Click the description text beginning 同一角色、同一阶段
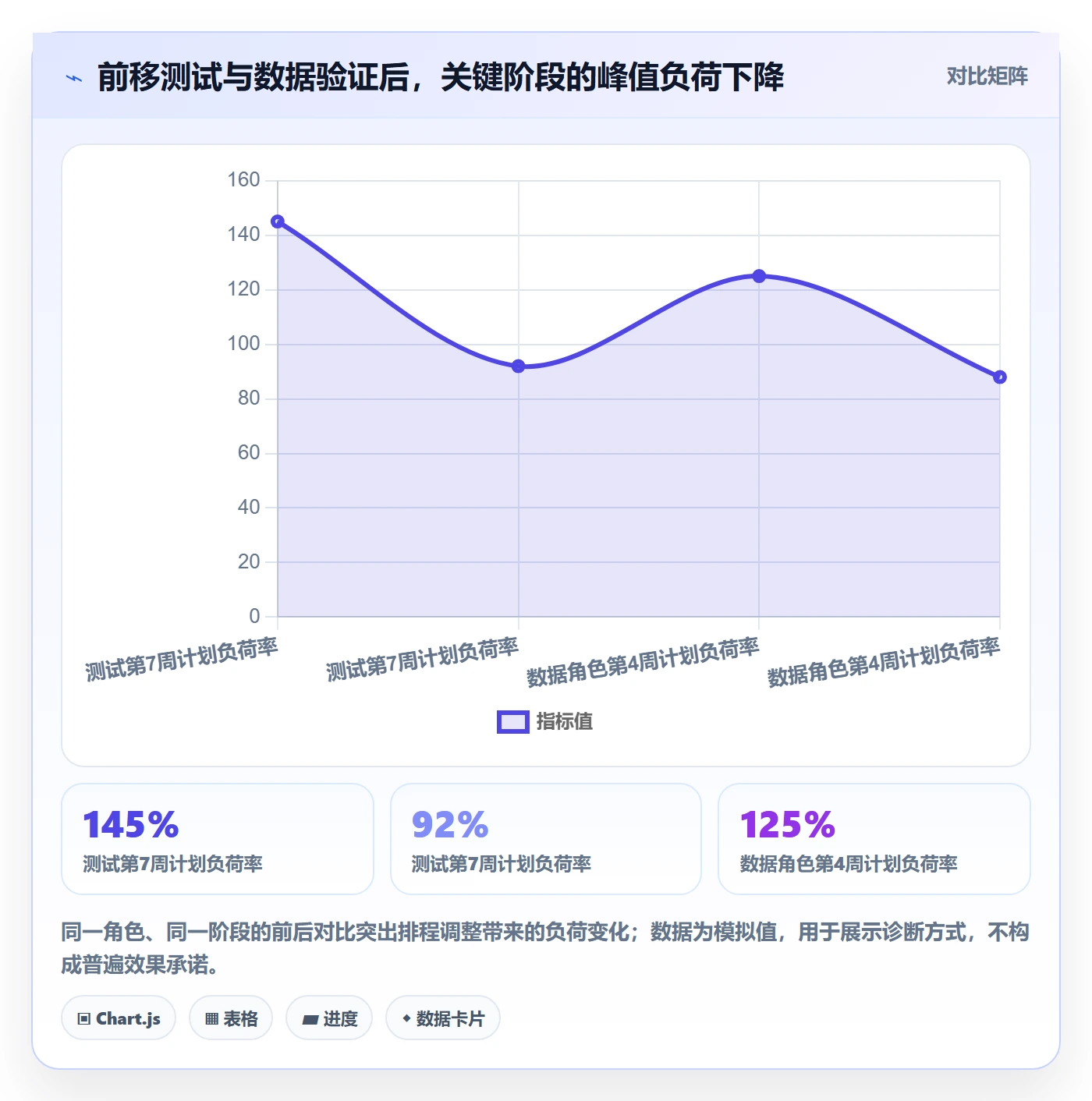1092x1101 pixels. pyautogui.click(x=545, y=948)
